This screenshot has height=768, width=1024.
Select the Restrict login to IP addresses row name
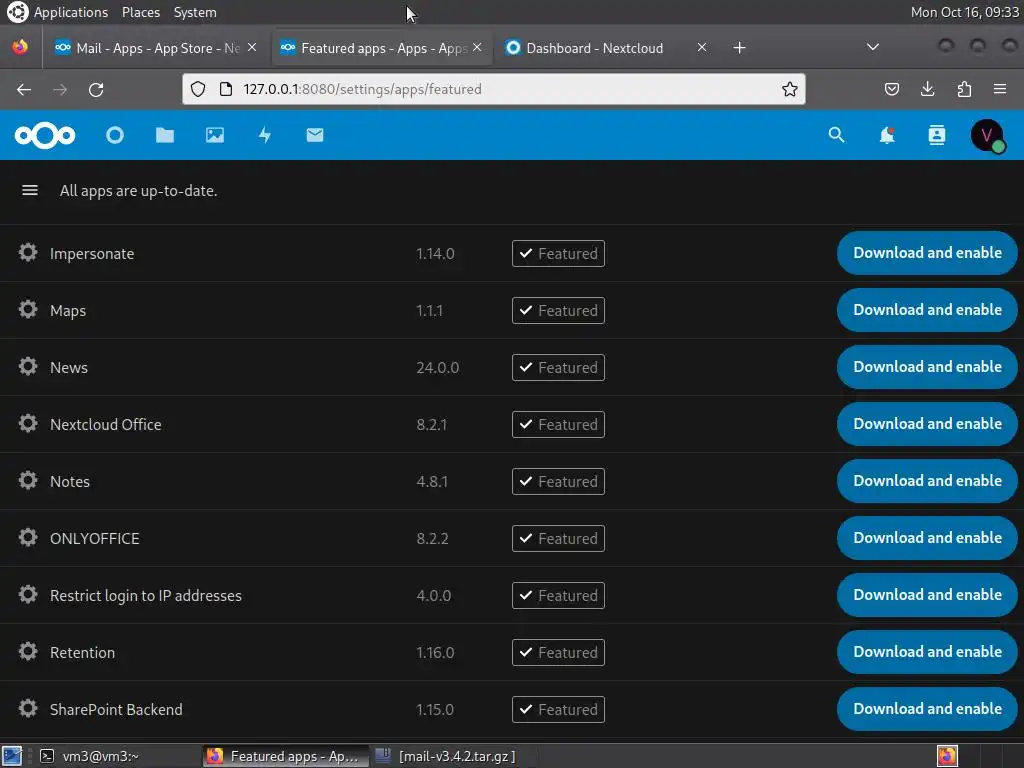[x=146, y=596]
